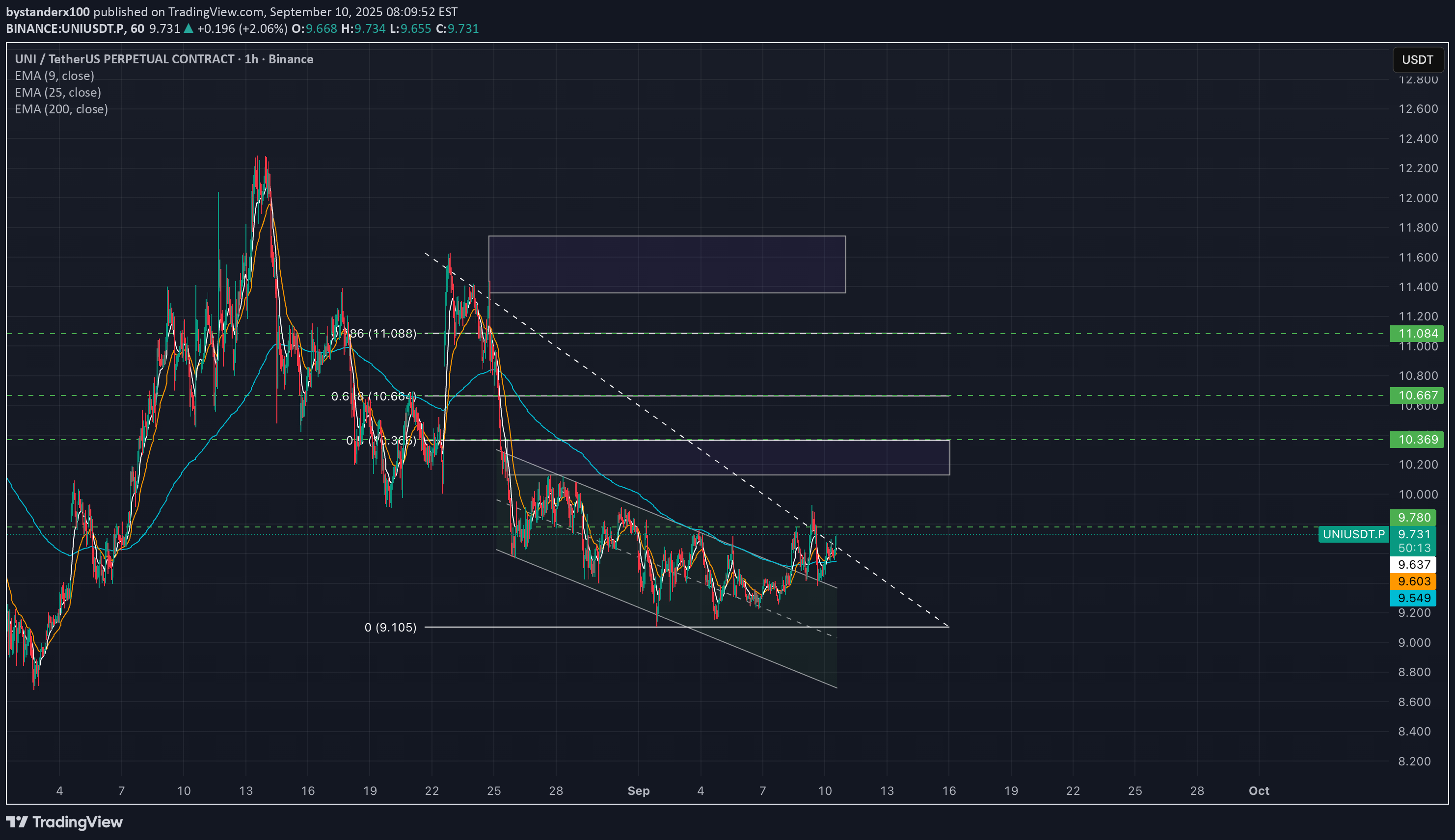The image size is (1455, 840).
Task: Click the 50:13 candle countdown label
Action: click(1414, 548)
